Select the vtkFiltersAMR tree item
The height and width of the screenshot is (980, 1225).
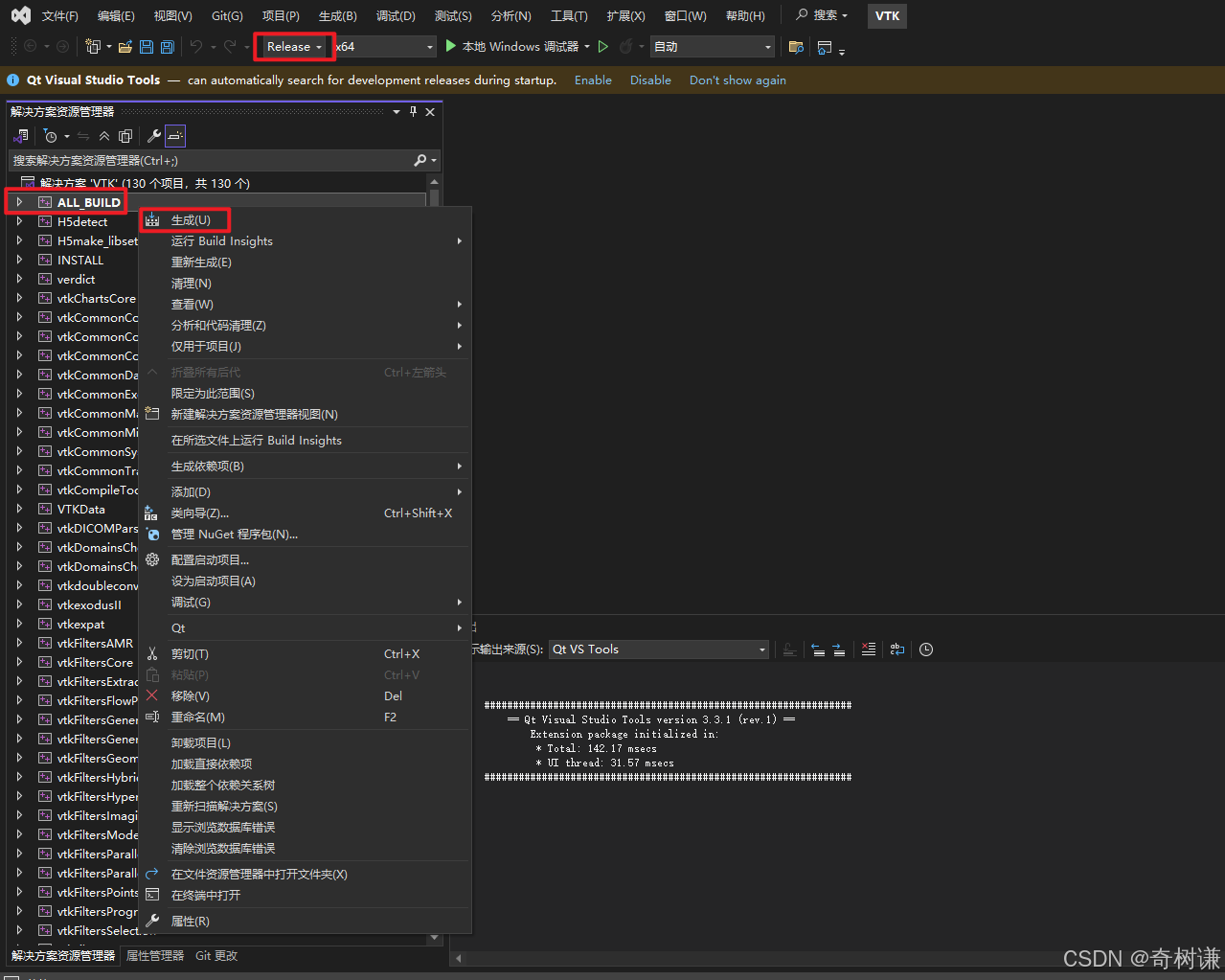click(95, 643)
